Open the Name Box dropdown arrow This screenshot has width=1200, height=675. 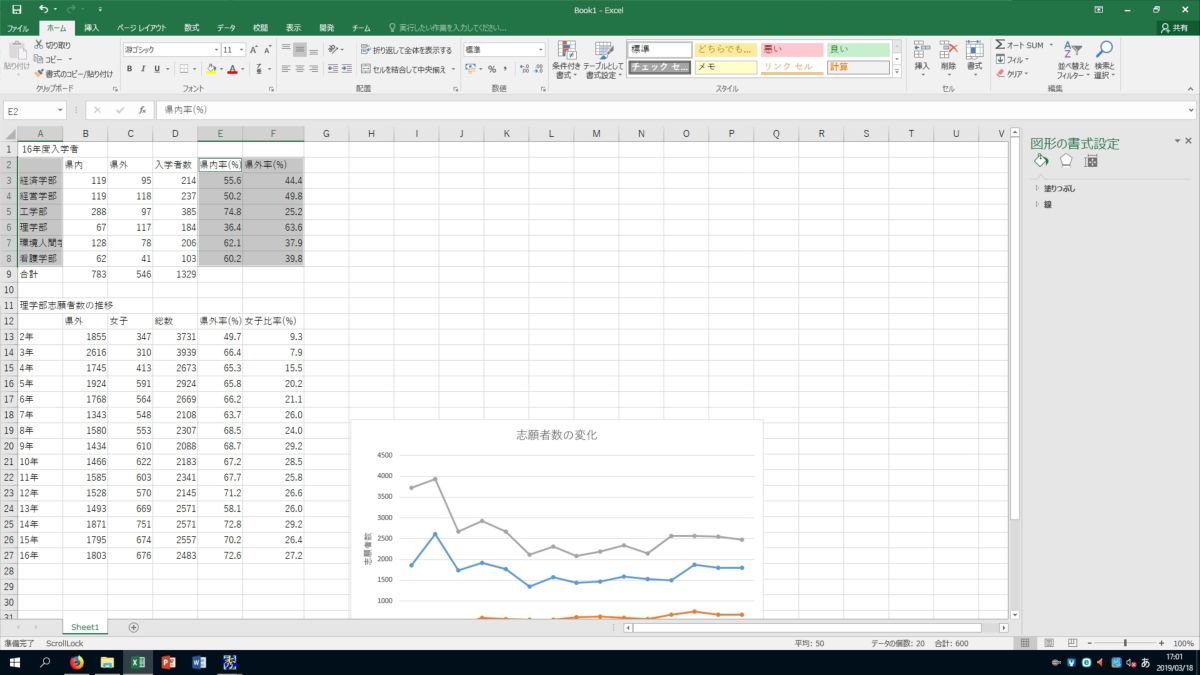point(61,110)
